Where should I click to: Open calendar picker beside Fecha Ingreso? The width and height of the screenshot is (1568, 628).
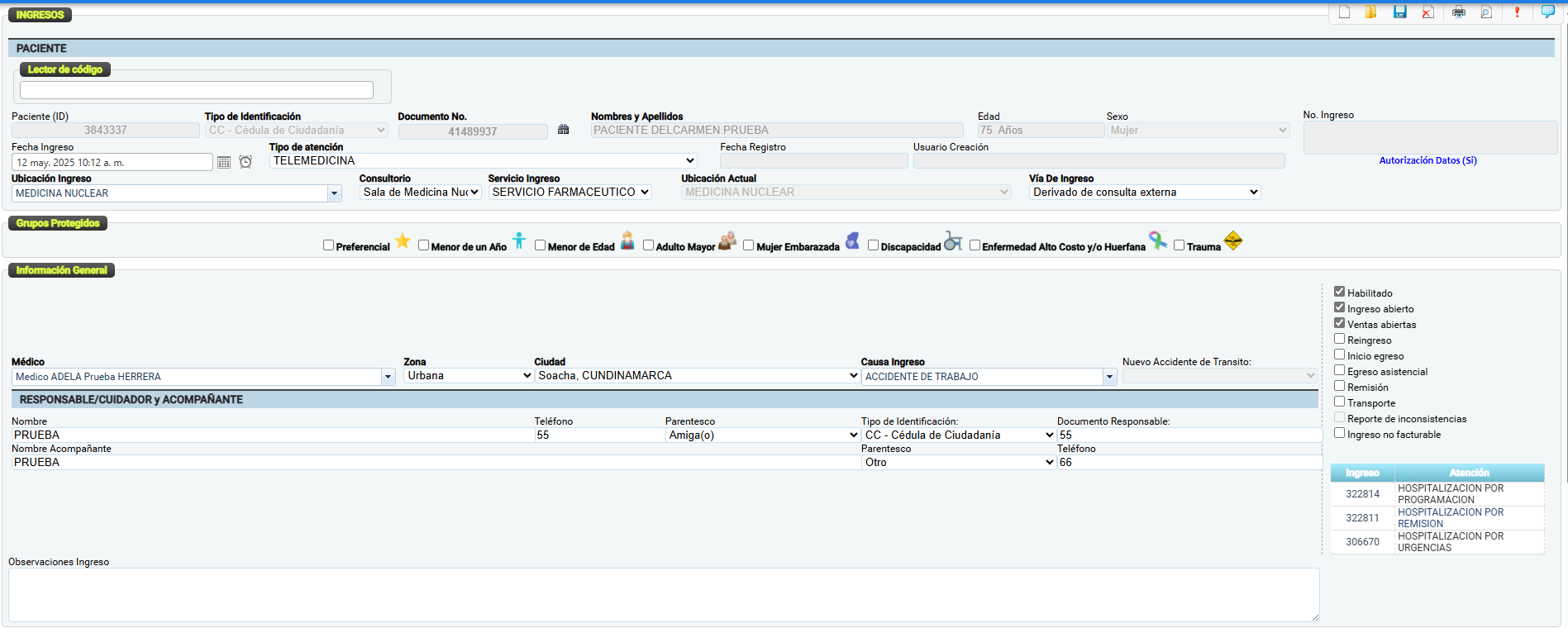point(224,162)
